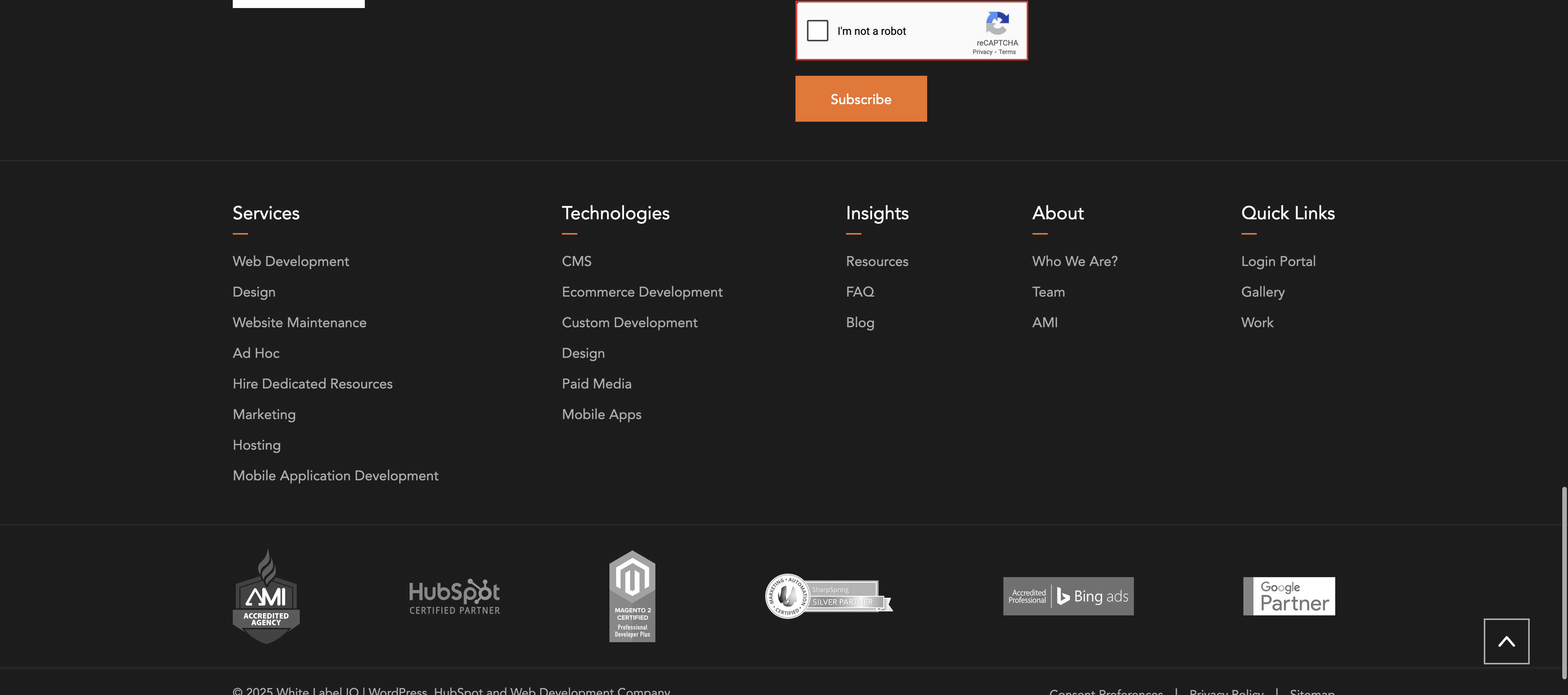Screen dimensions: 1568x695
Task: Click the back-to-top arrow
Action: tap(1506, 641)
